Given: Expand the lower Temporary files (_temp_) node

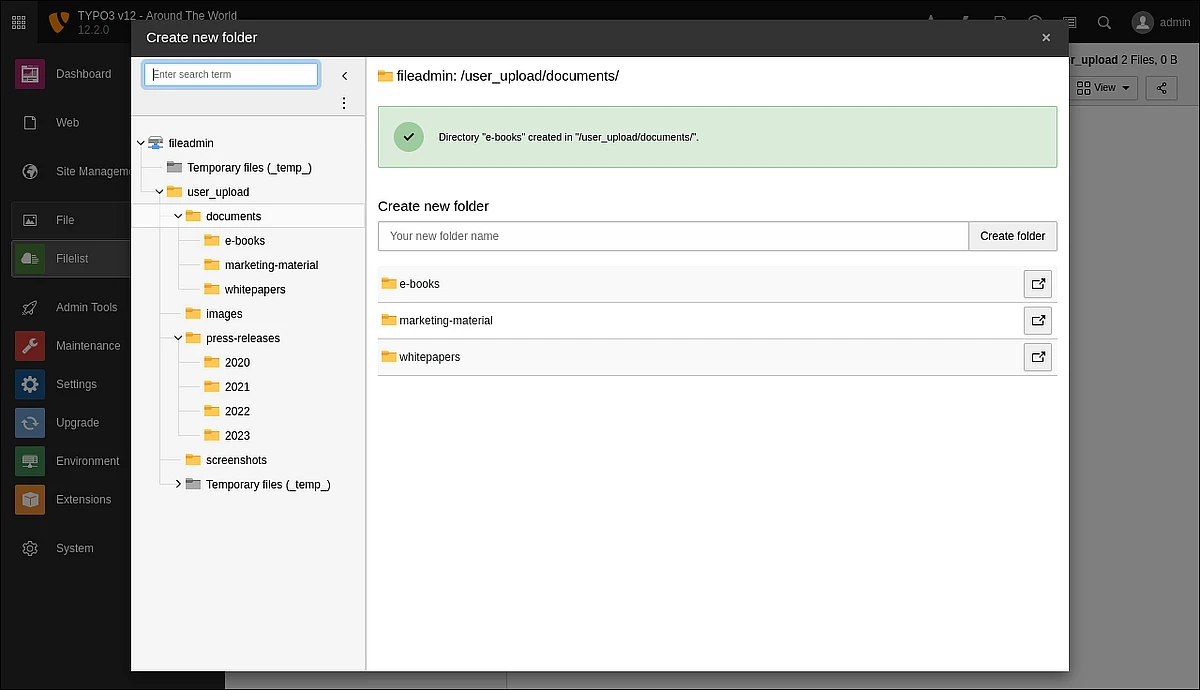Looking at the screenshot, I should 178,484.
